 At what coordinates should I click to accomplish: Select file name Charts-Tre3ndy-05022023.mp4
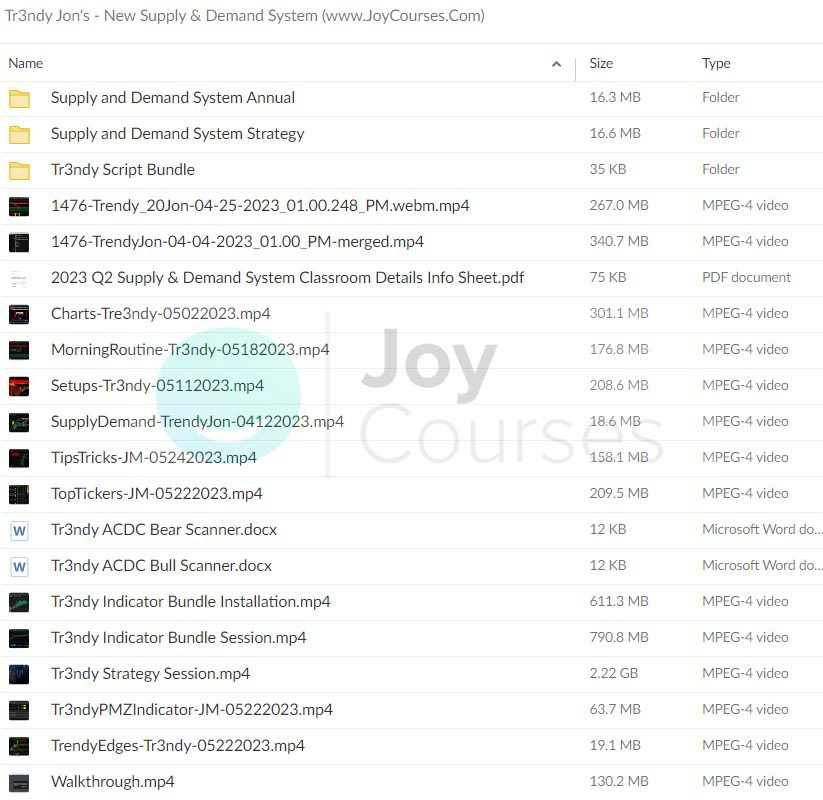[161, 313]
